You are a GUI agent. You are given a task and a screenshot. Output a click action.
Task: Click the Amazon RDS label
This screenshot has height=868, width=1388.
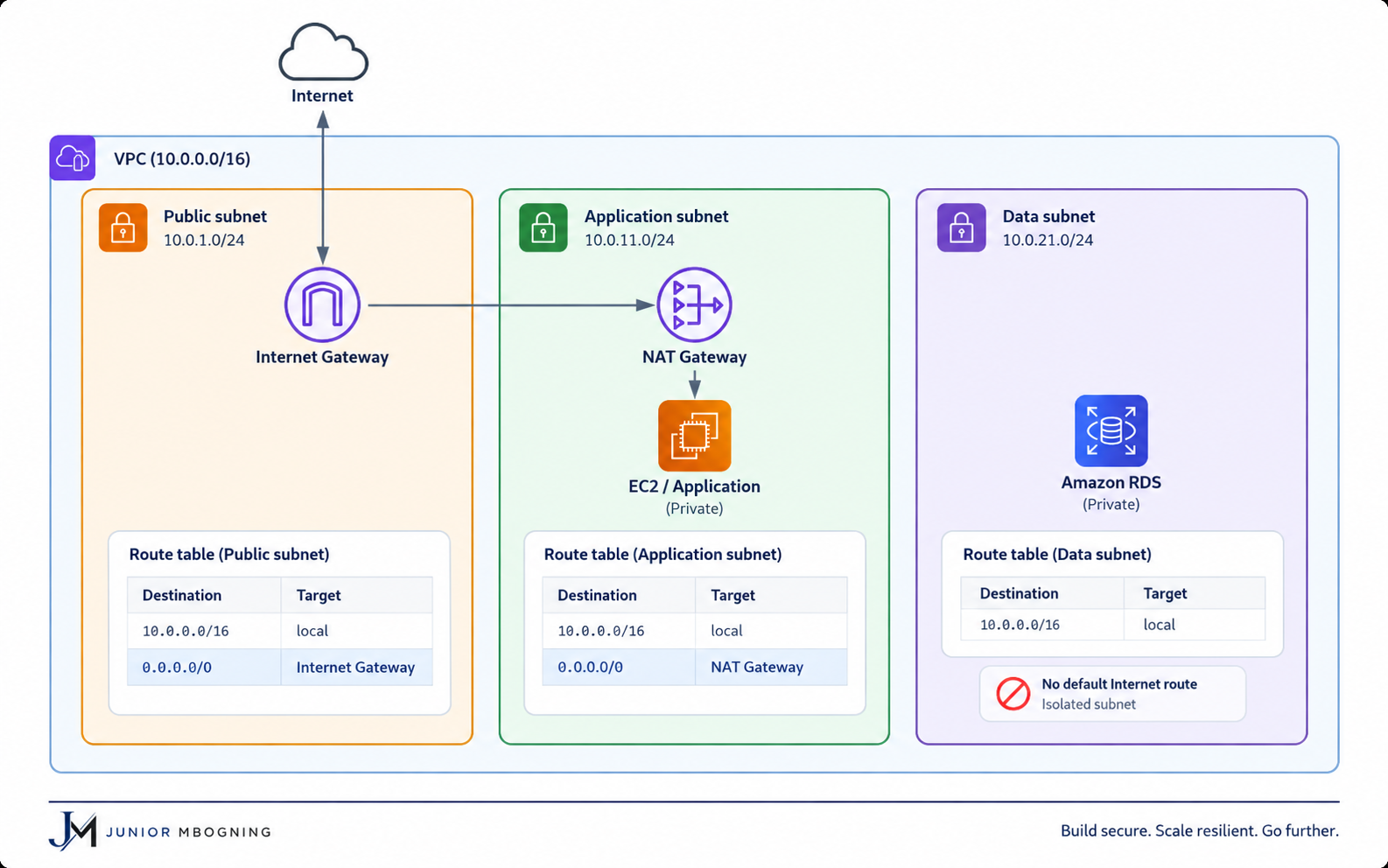point(1111,482)
